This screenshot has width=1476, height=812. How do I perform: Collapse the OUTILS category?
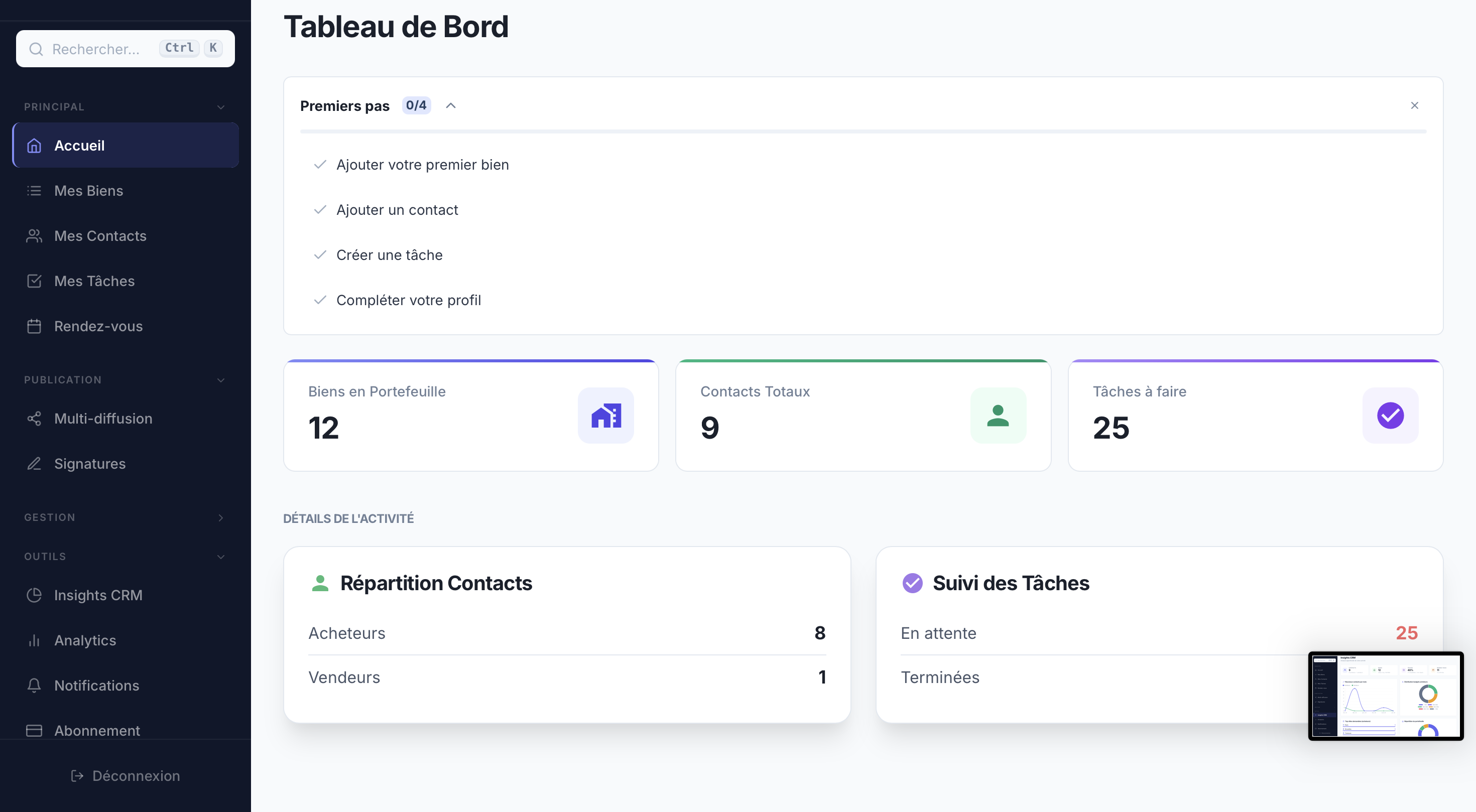coord(221,557)
